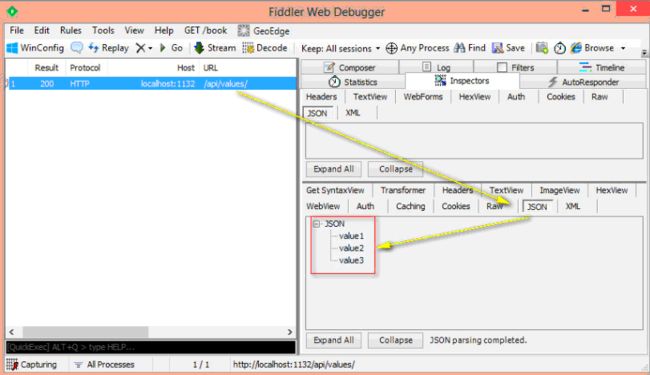Screen dimensions: 650x375
Task: Click the comment speech bubble icon
Action: click(77, 48)
